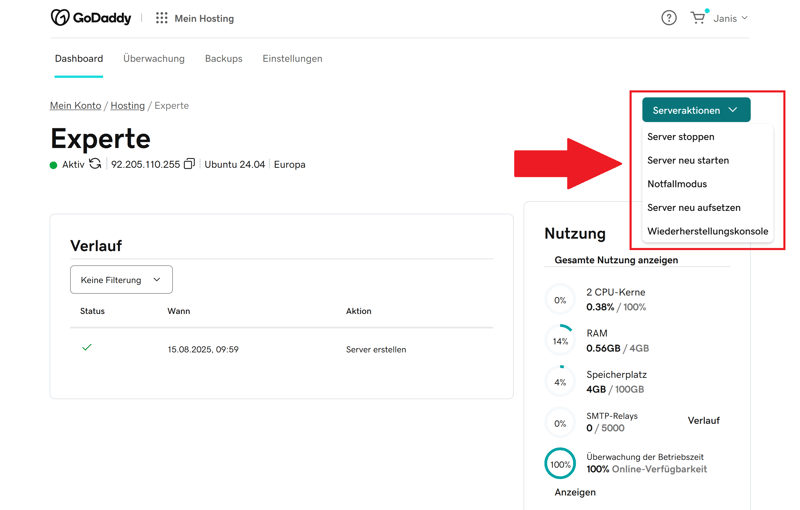
Task: Open the help question mark icon
Action: point(669,18)
